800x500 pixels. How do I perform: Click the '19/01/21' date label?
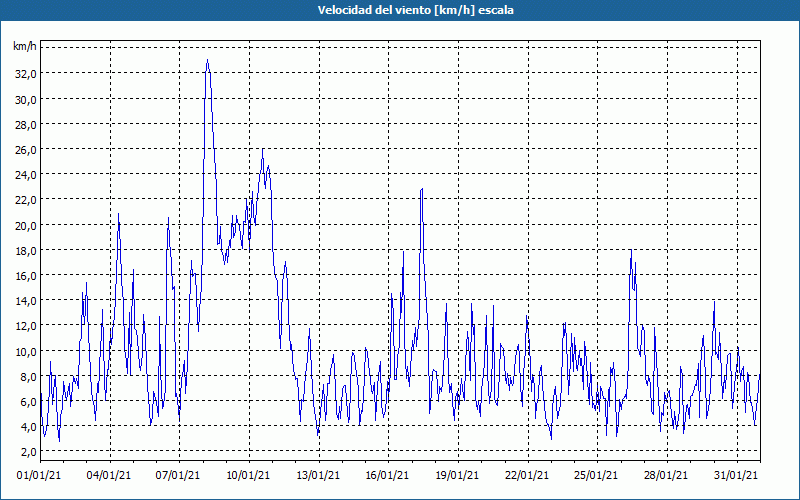point(457,476)
